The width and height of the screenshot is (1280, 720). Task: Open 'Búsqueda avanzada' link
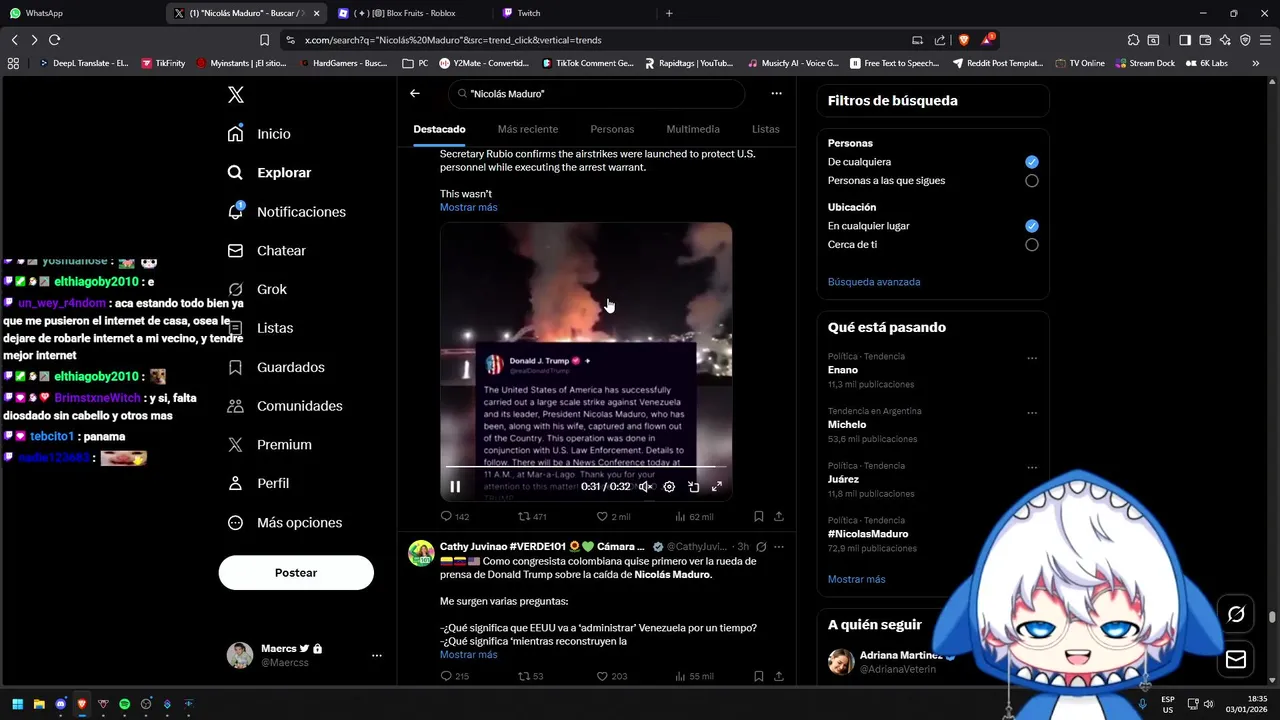click(x=874, y=282)
